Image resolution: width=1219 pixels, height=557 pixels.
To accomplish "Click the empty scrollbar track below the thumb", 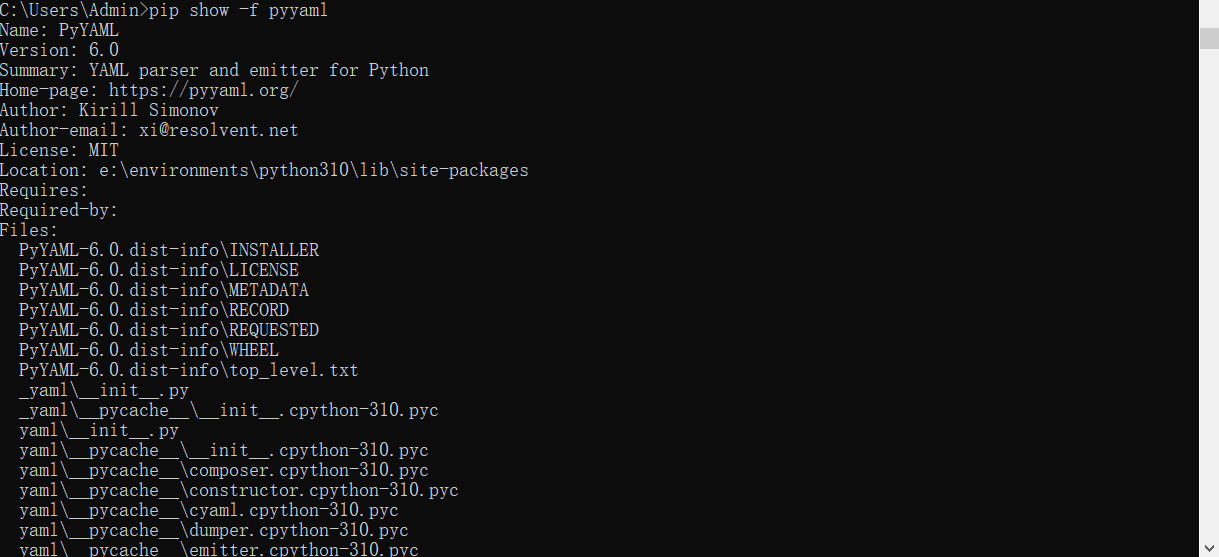I will pos(1209,293).
